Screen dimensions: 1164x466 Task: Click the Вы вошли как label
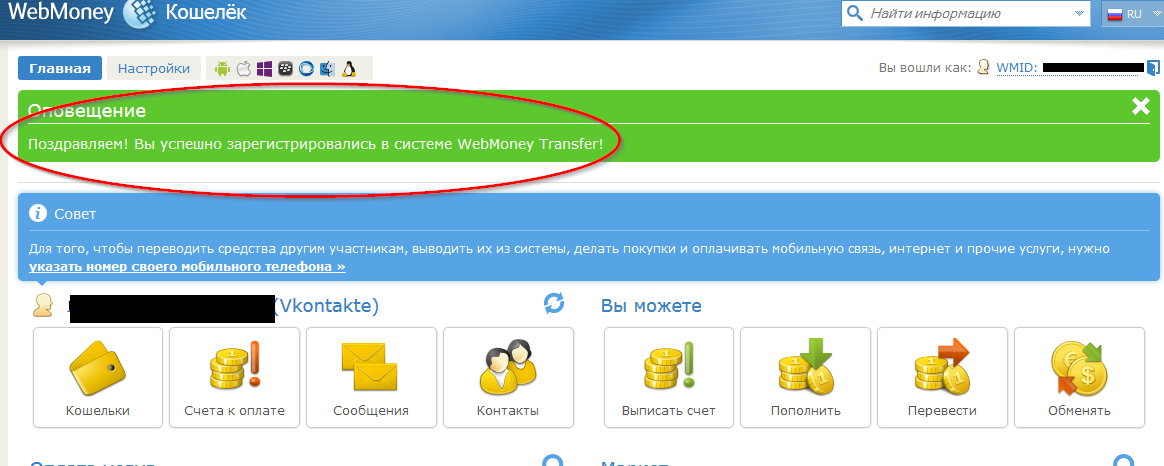924,68
